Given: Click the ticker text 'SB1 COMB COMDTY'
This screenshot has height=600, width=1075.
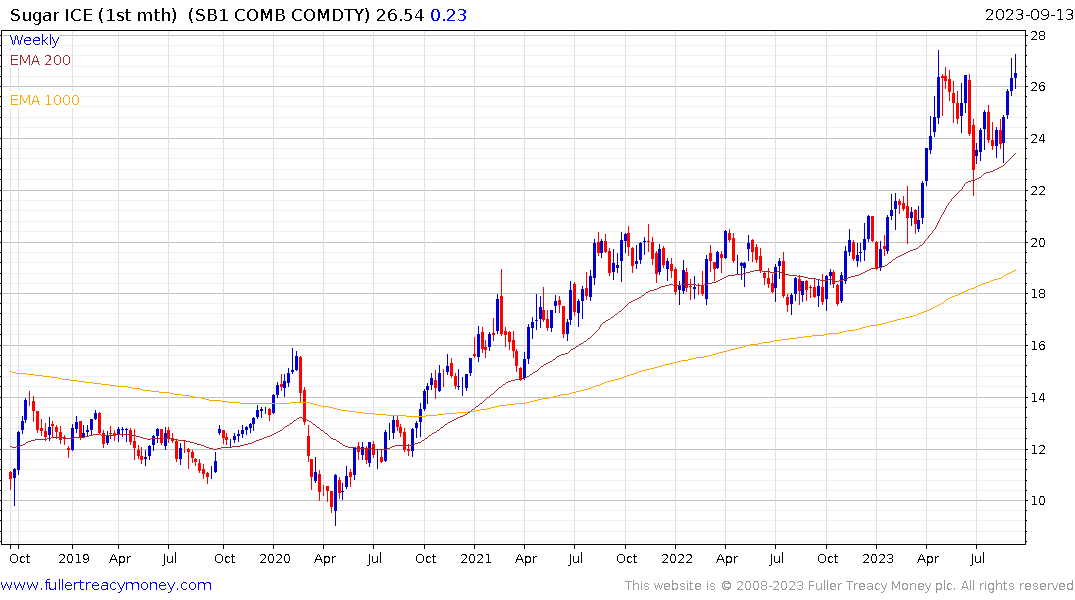Looking at the screenshot, I should 281,15.
